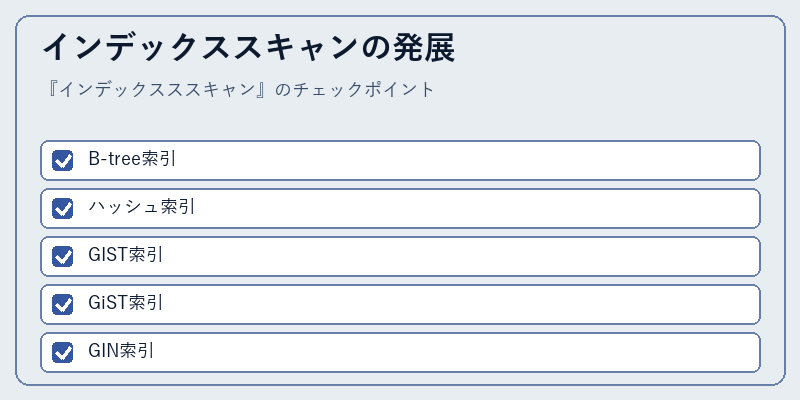Uncheck the B-tree索引 checkbox
This screenshot has height=400, width=800.
62,160
